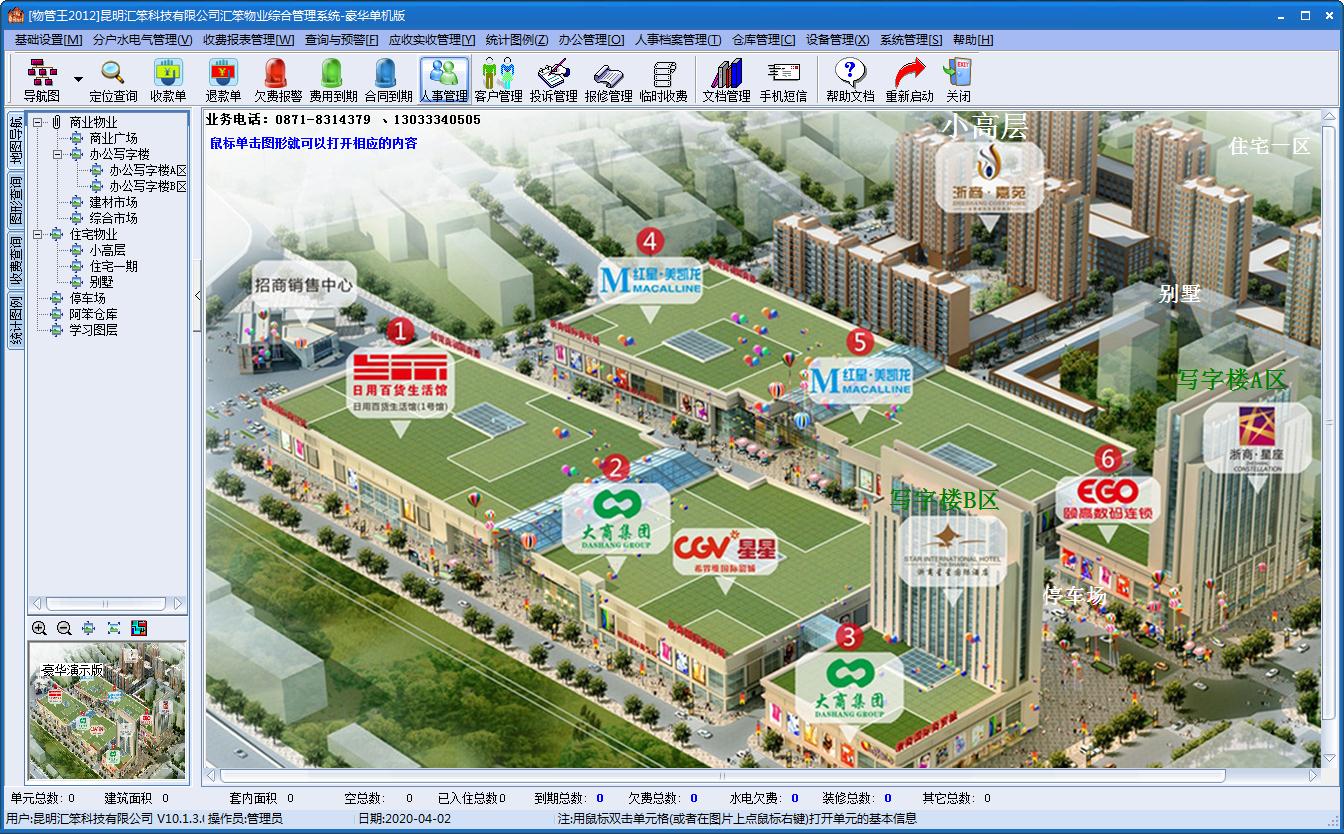The width and height of the screenshot is (1344, 834).
Task: Open the 帮助文档 help document
Action: click(x=850, y=80)
